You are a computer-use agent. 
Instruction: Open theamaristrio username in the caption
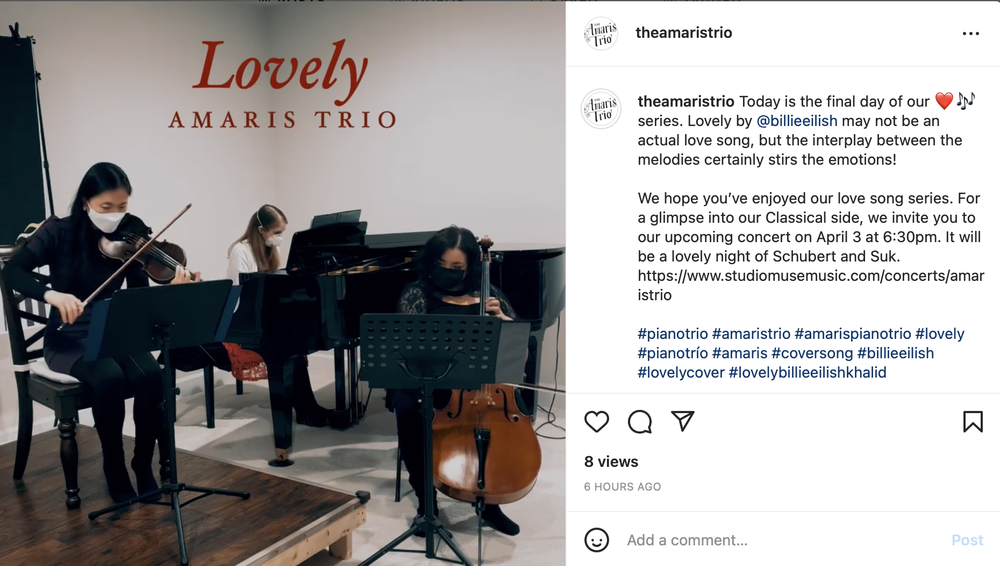[686, 101]
